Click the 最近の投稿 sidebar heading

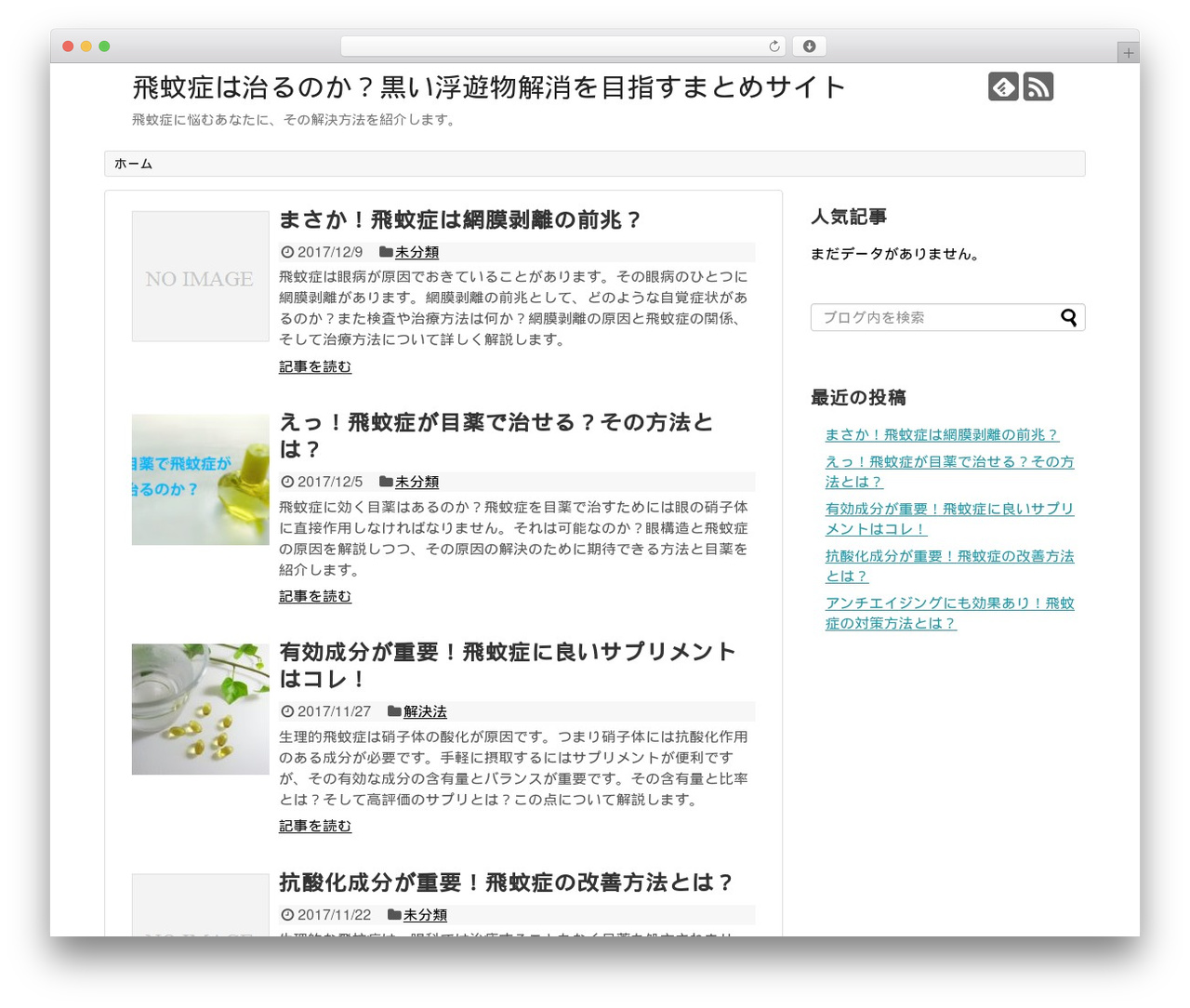[x=858, y=398]
